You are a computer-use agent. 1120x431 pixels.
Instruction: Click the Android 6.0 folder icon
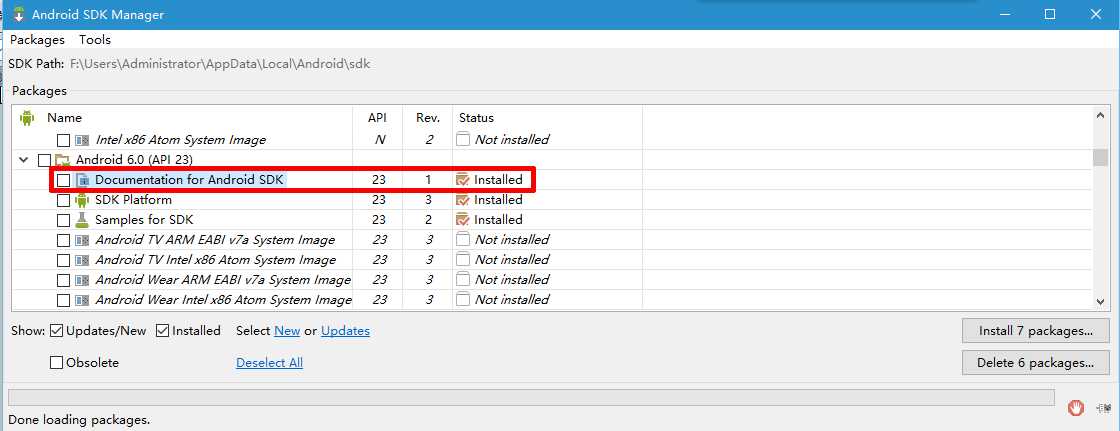coord(62,160)
